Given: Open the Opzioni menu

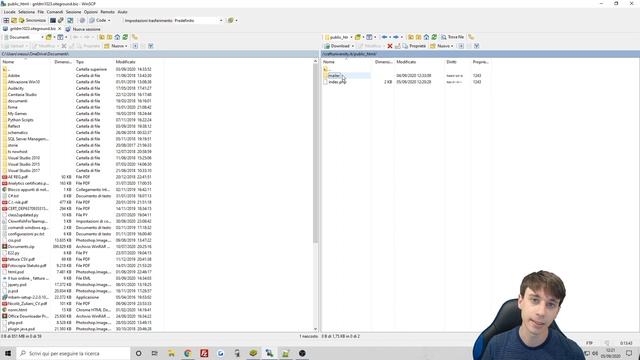Looking at the screenshot, I should (x=91, y=12).
